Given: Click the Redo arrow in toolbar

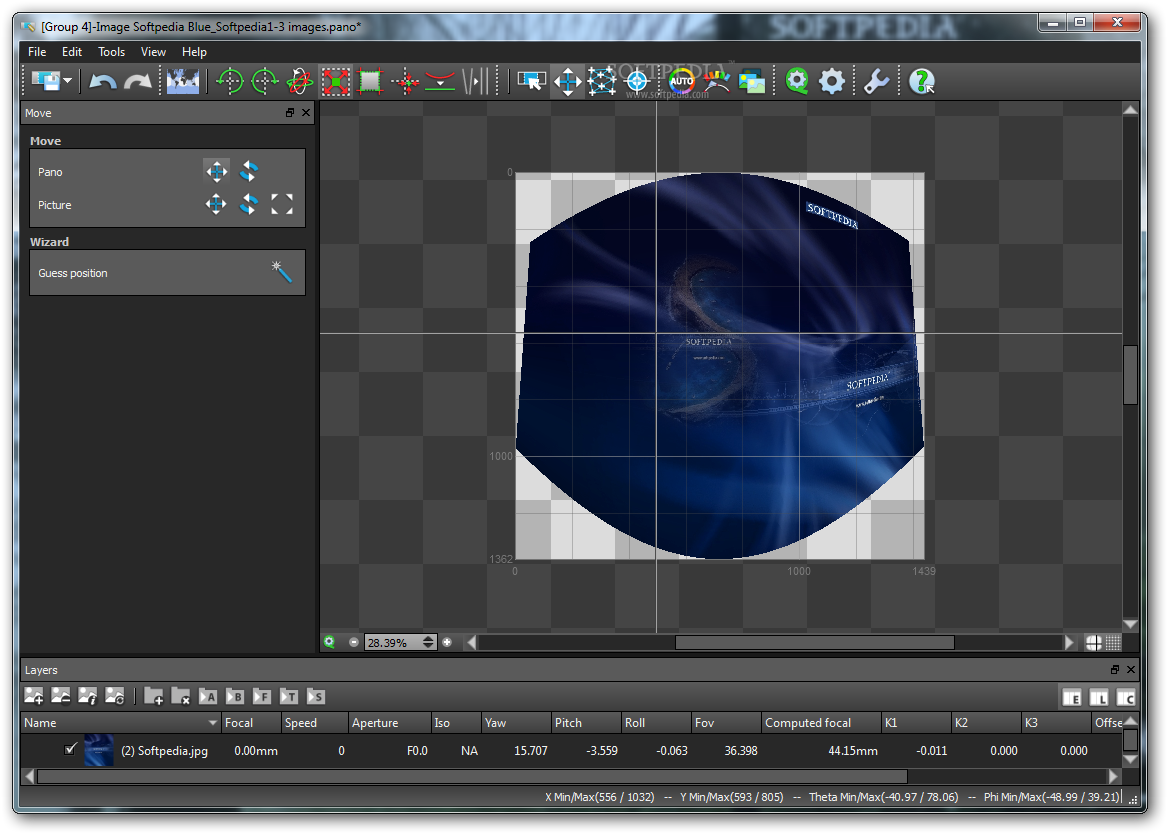Looking at the screenshot, I should click(x=138, y=81).
